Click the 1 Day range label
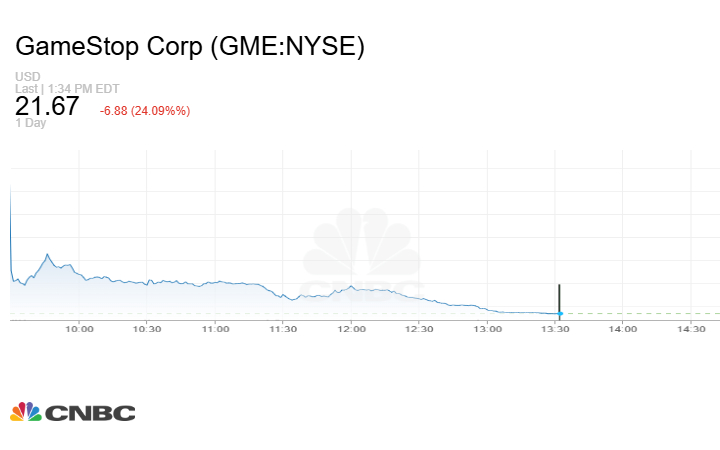Screen dimensions: 720x450 [x=31, y=123]
